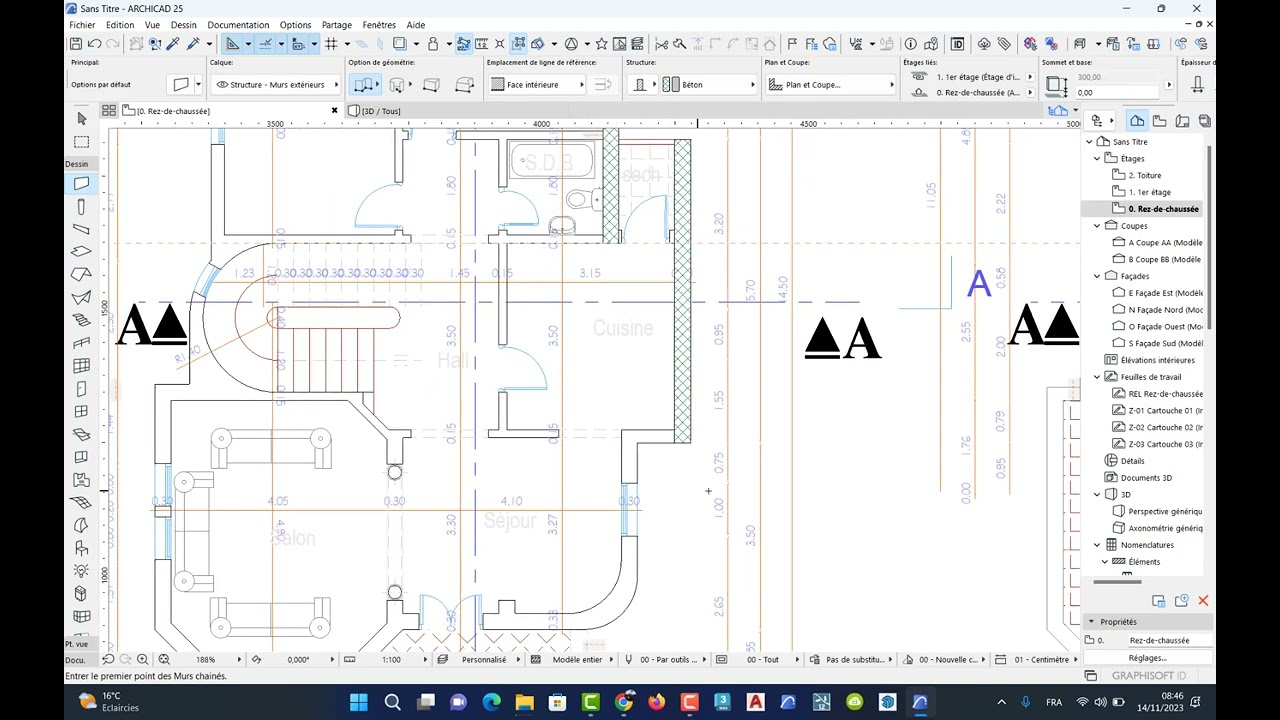
Task: Toggle Guide Lines button in toolbar
Action: point(233,44)
